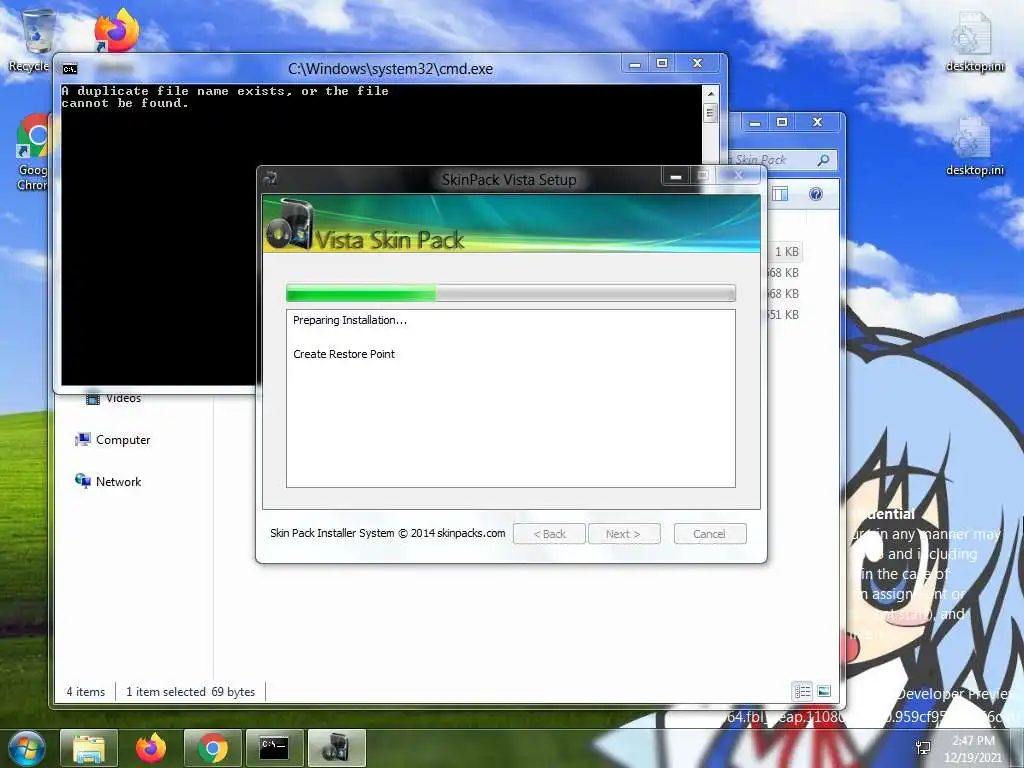Click the cmd.exe scroll up arrow
The image size is (1024, 768).
711,93
